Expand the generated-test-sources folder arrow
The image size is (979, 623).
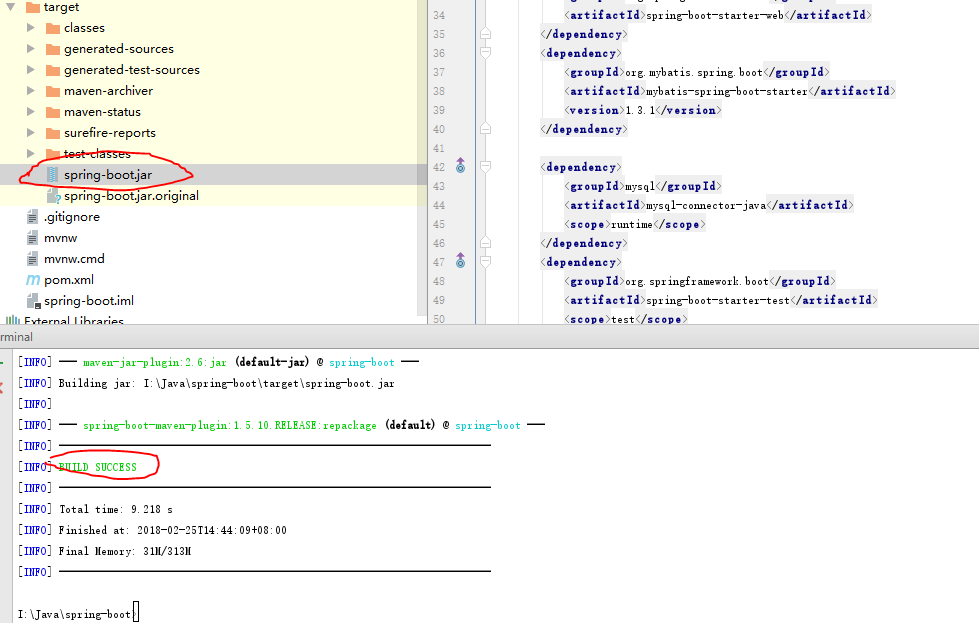[x=31, y=70]
